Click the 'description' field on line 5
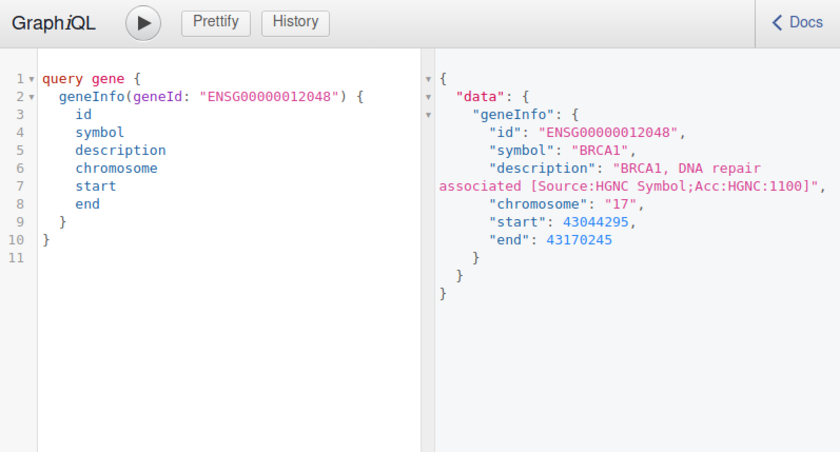This screenshot has width=840, height=452. click(x=121, y=150)
